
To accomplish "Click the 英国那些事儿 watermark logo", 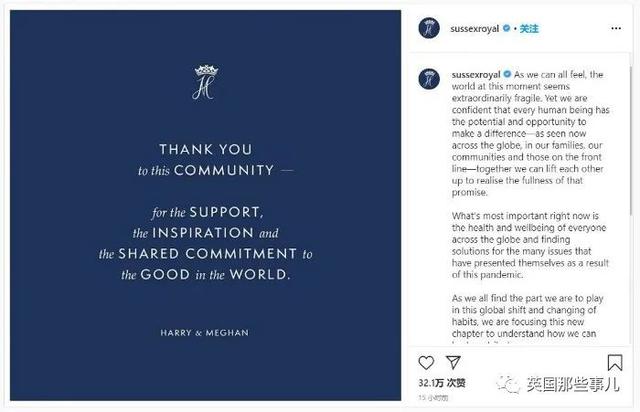I will point(558,384).
